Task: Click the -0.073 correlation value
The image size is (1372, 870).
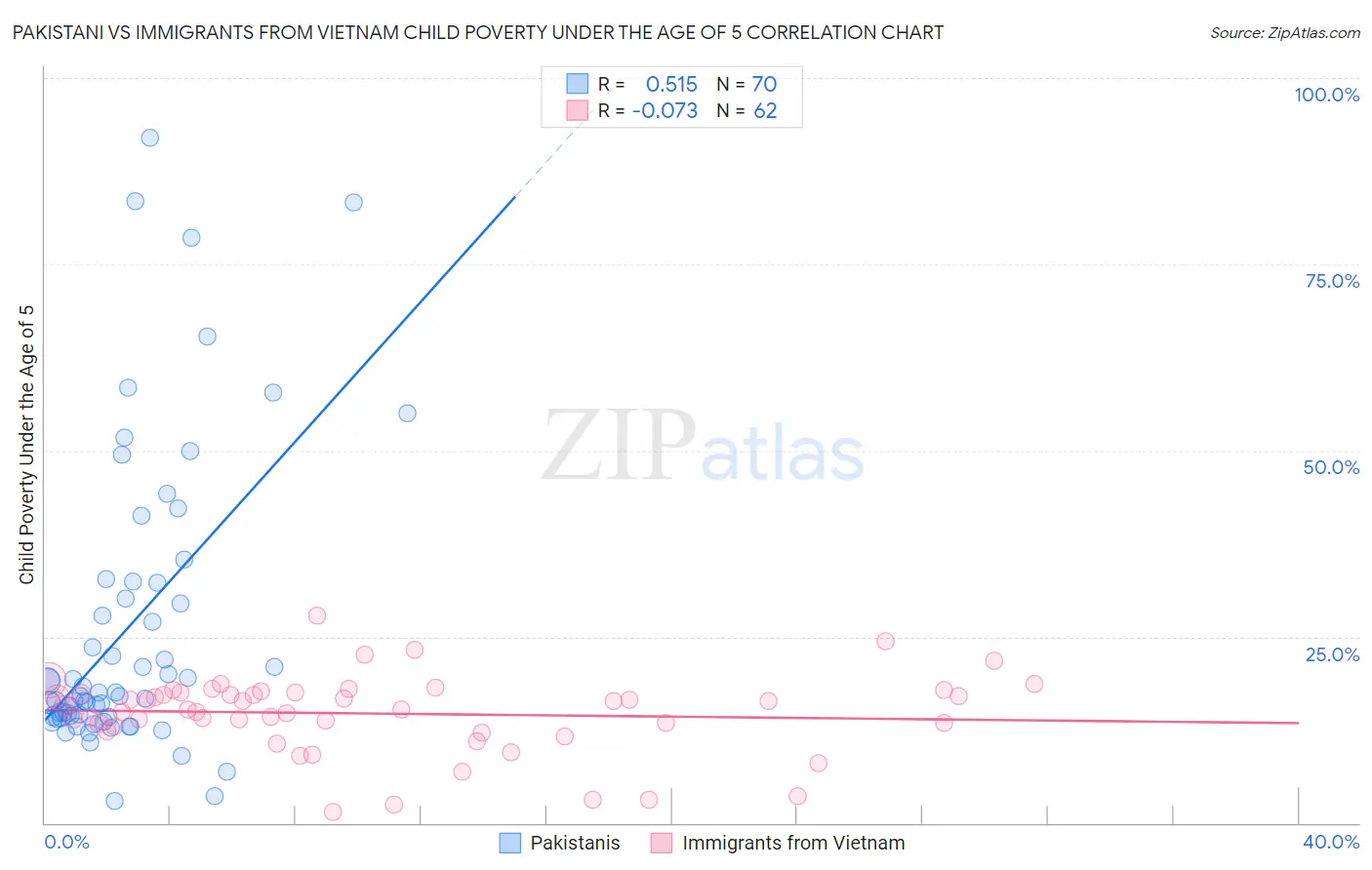Action: [665, 111]
